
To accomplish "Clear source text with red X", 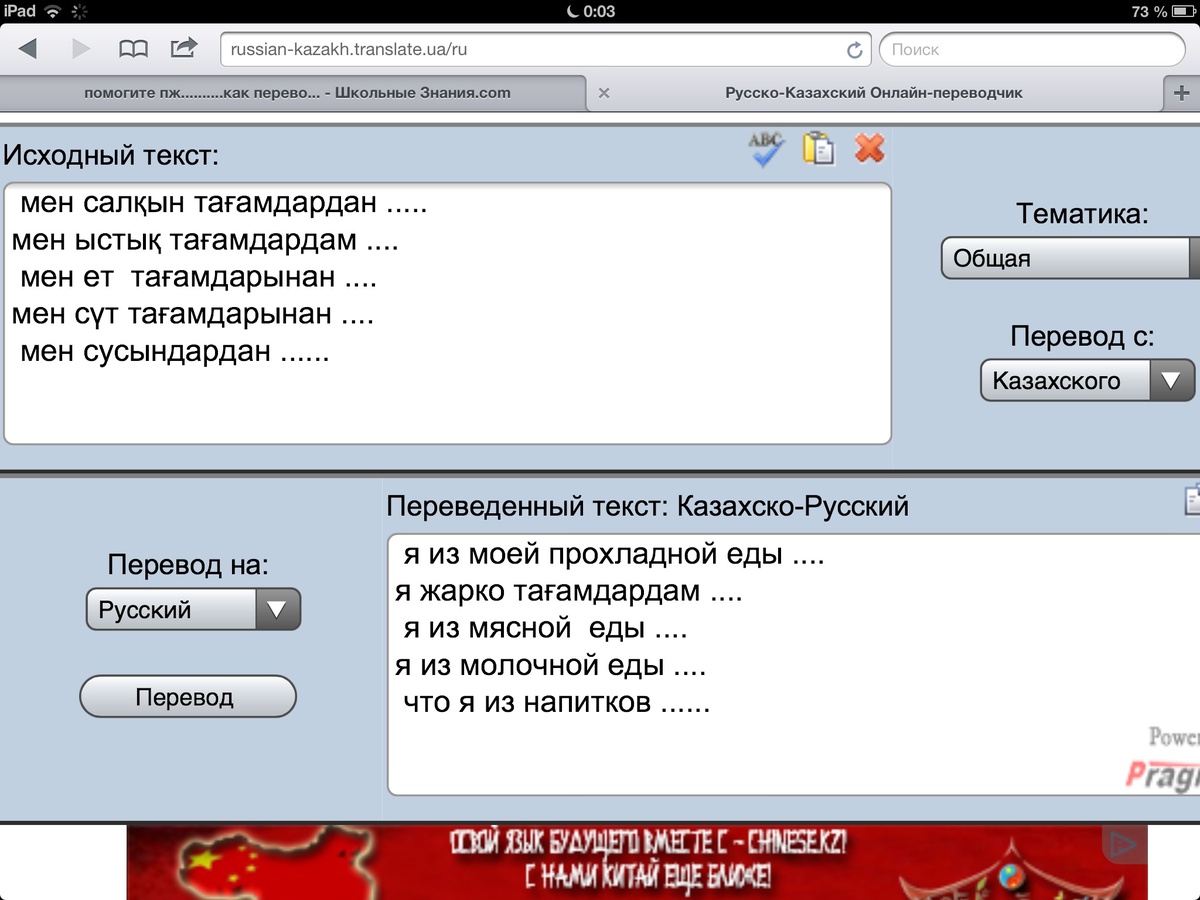I will 870,148.
